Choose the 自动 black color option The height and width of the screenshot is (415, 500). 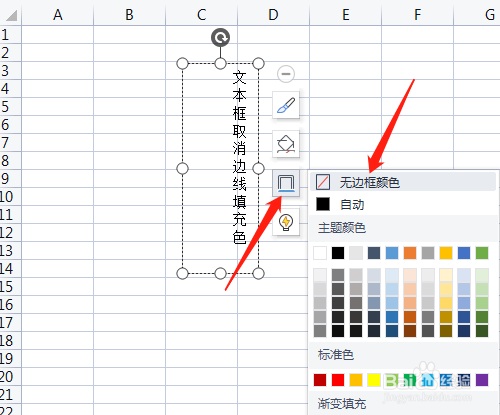coord(403,204)
